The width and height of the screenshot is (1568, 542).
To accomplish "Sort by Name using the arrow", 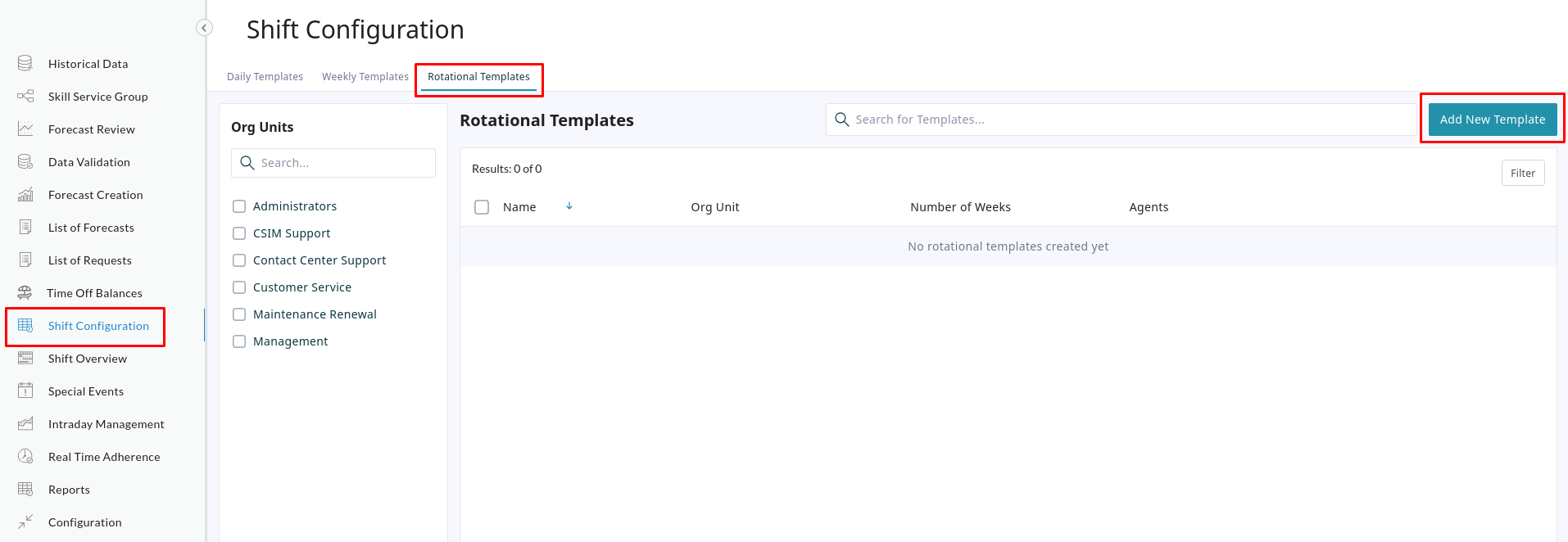I will click(x=569, y=206).
